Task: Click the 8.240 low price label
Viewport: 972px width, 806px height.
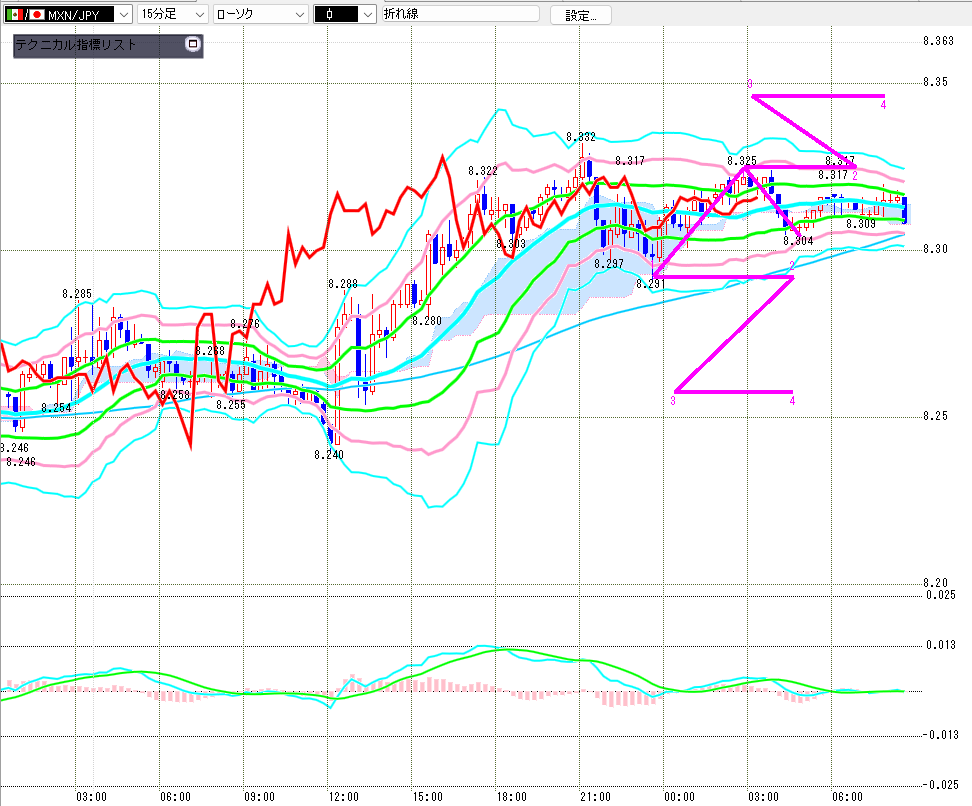Action: point(328,454)
